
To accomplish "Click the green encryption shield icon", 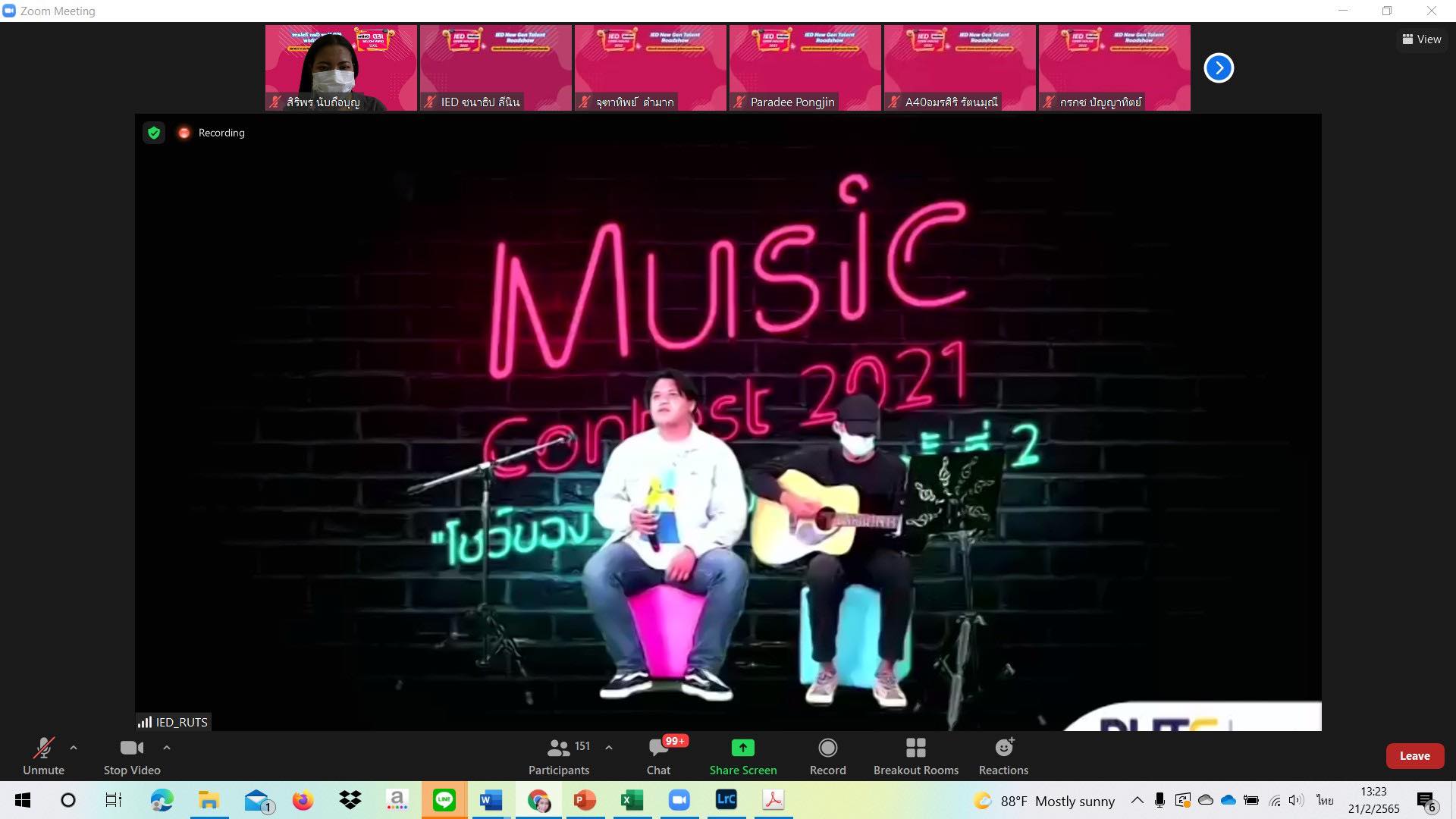I will 154,133.
